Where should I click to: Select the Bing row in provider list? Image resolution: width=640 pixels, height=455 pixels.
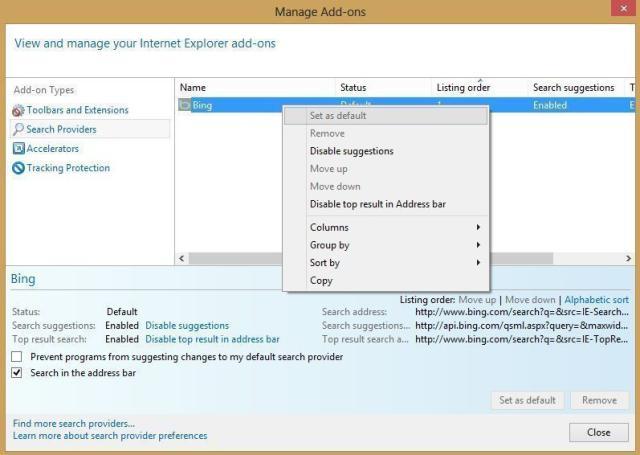[x=406, y=105]
